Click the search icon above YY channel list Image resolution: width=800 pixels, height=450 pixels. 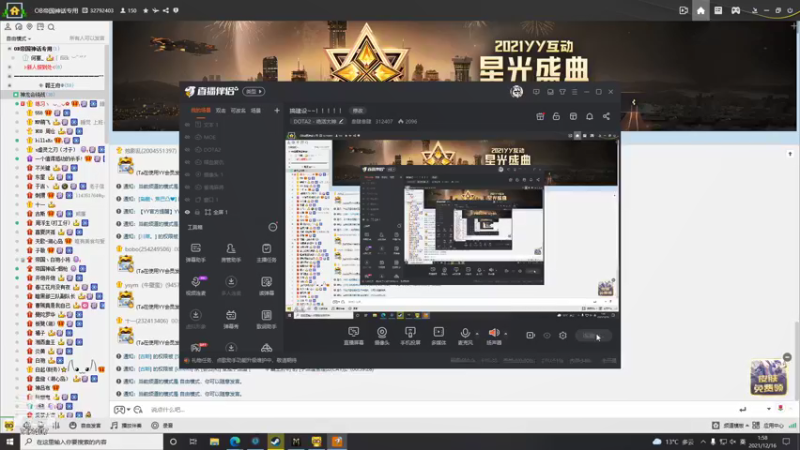[51, 27]
